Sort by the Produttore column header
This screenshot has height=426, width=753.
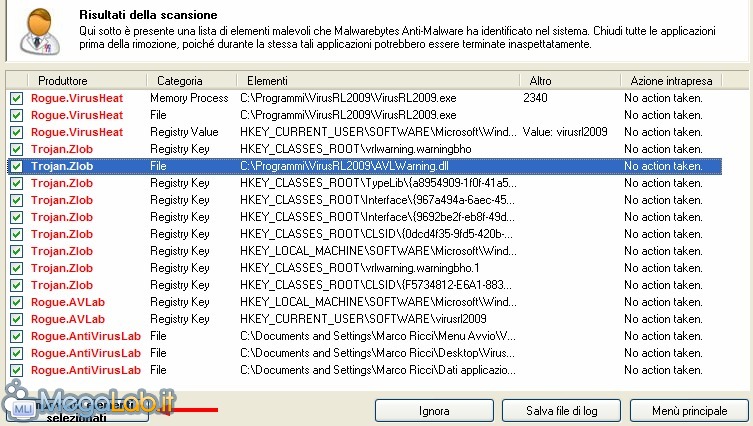[x=87, y=81]
